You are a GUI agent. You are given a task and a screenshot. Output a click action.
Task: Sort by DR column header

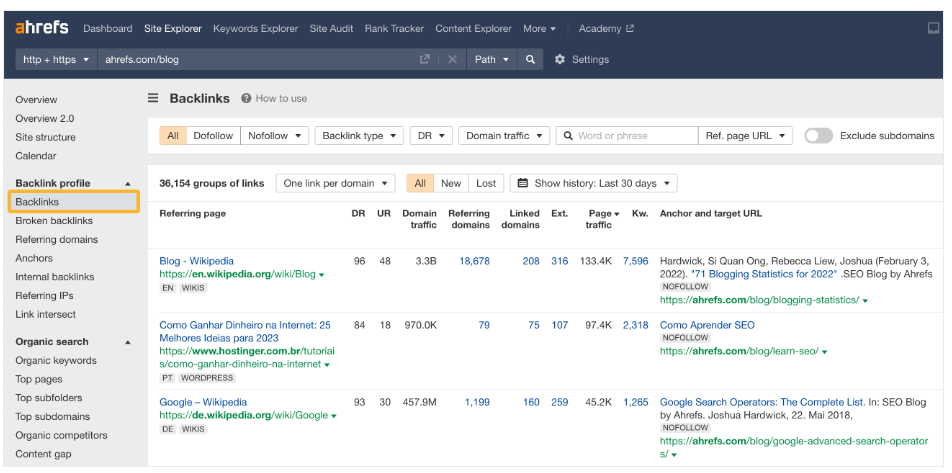[358, 214]
